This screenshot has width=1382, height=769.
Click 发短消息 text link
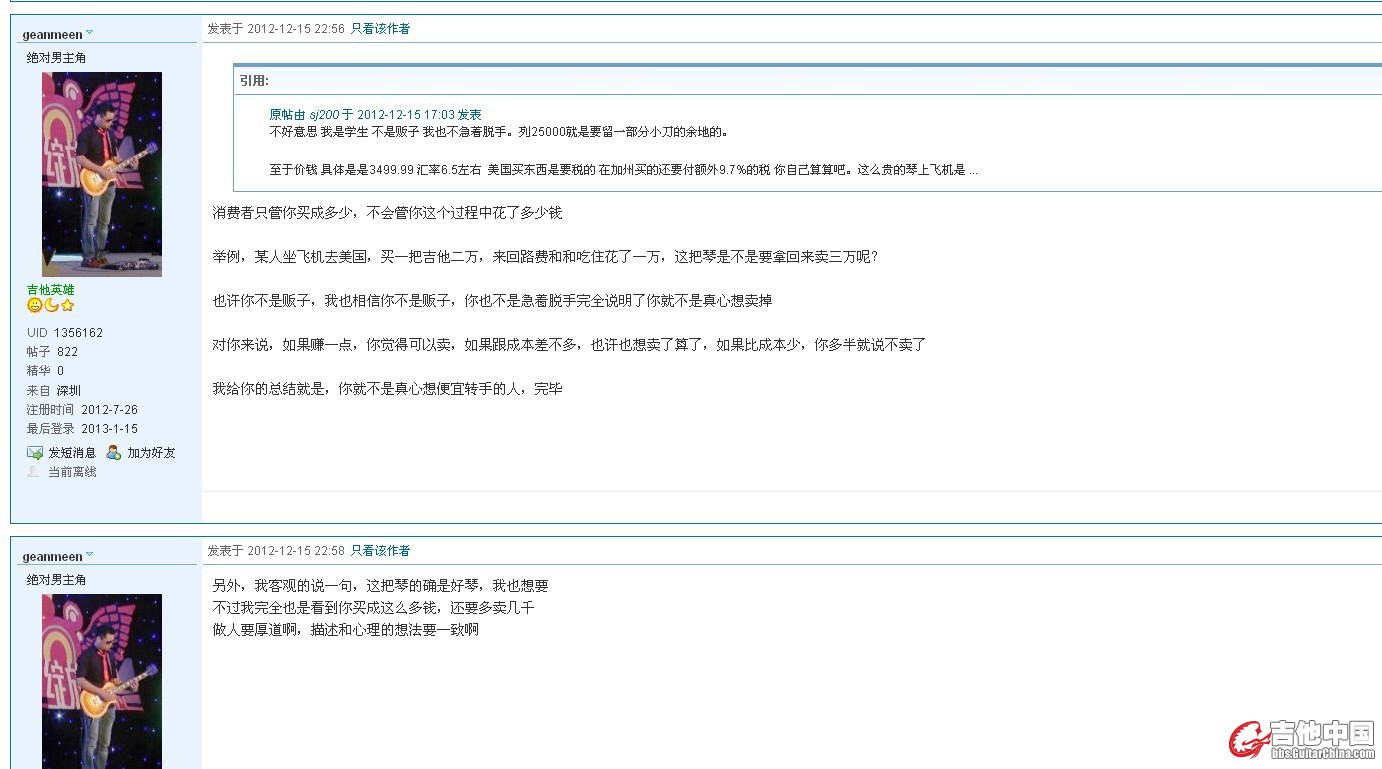(x=72, y=453)
